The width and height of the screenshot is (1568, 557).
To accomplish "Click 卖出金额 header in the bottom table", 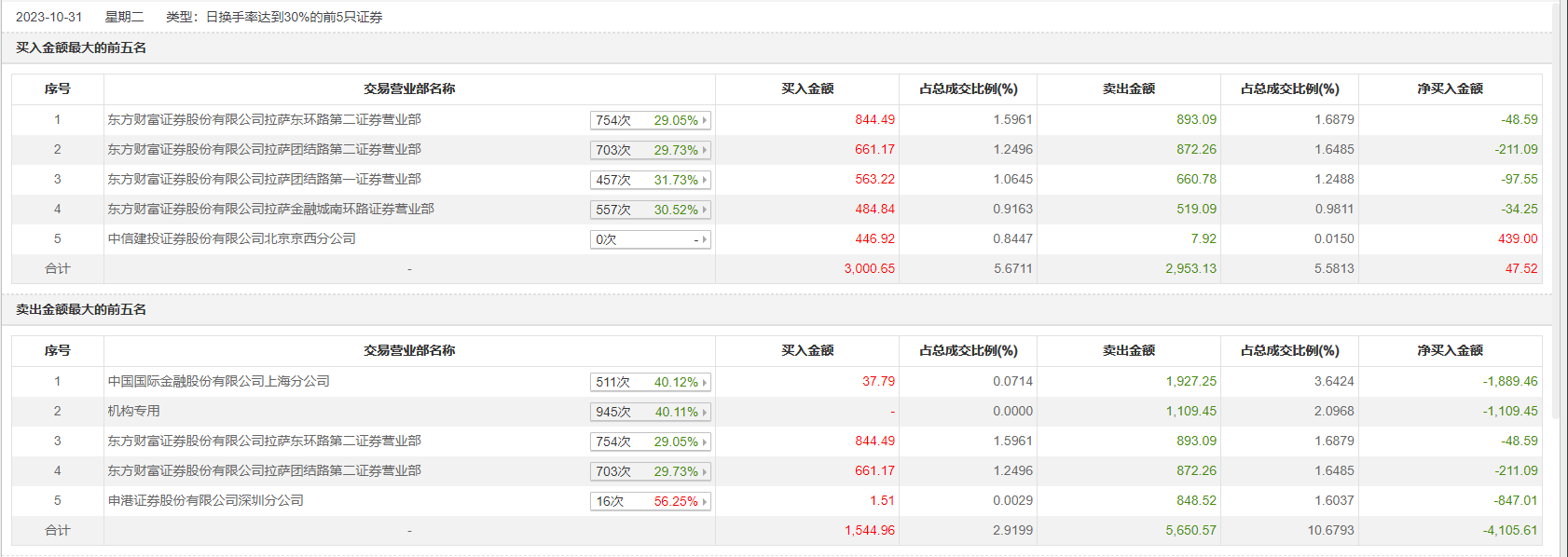I will (x=1128, y=350).
